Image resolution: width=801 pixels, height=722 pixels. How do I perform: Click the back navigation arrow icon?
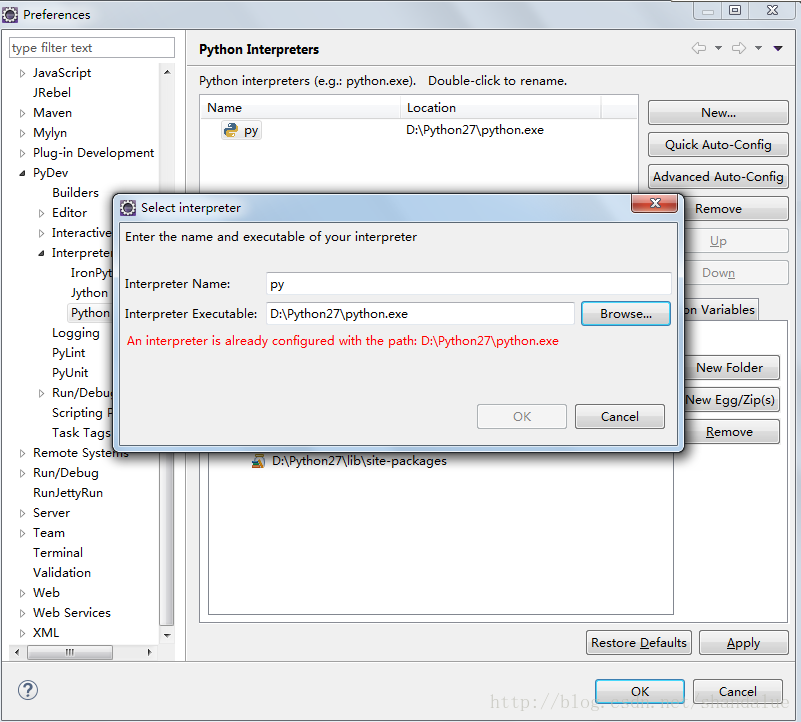tap(699, 48)
